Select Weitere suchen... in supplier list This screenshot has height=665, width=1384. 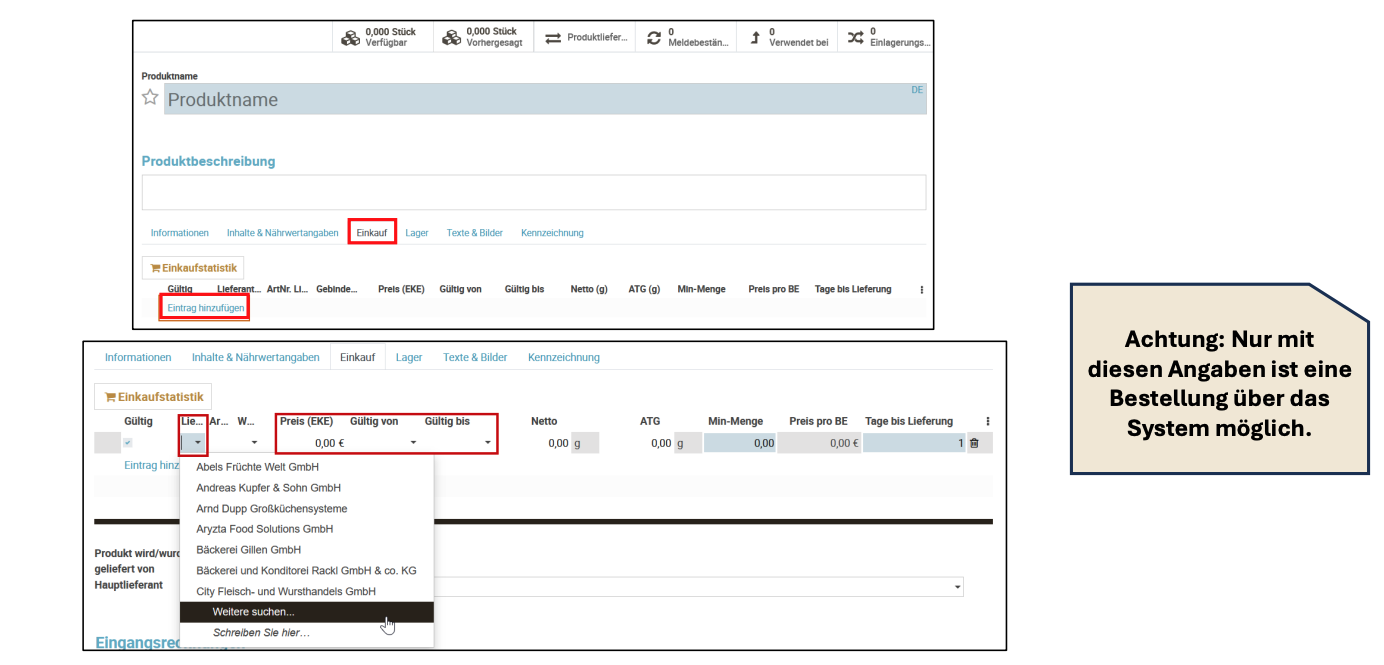tap(253, 612)
